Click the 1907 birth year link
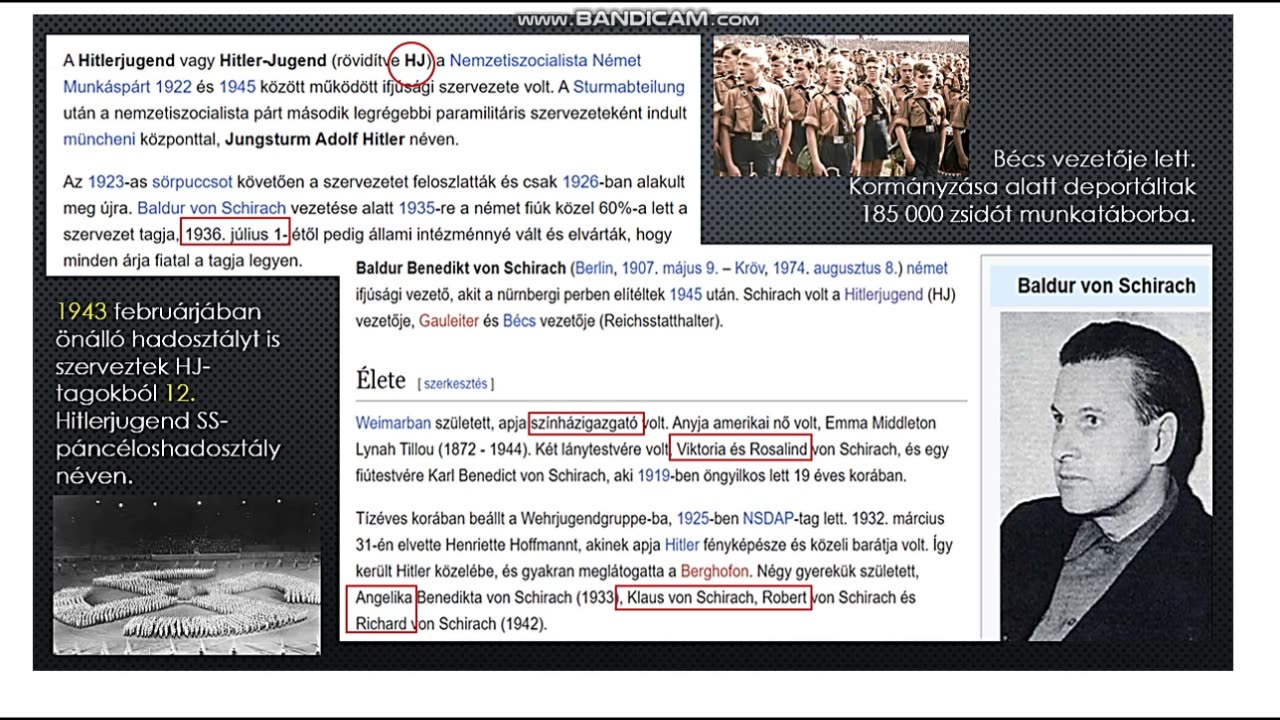This screenshot has width=1280, height=720. pos(637,269)
